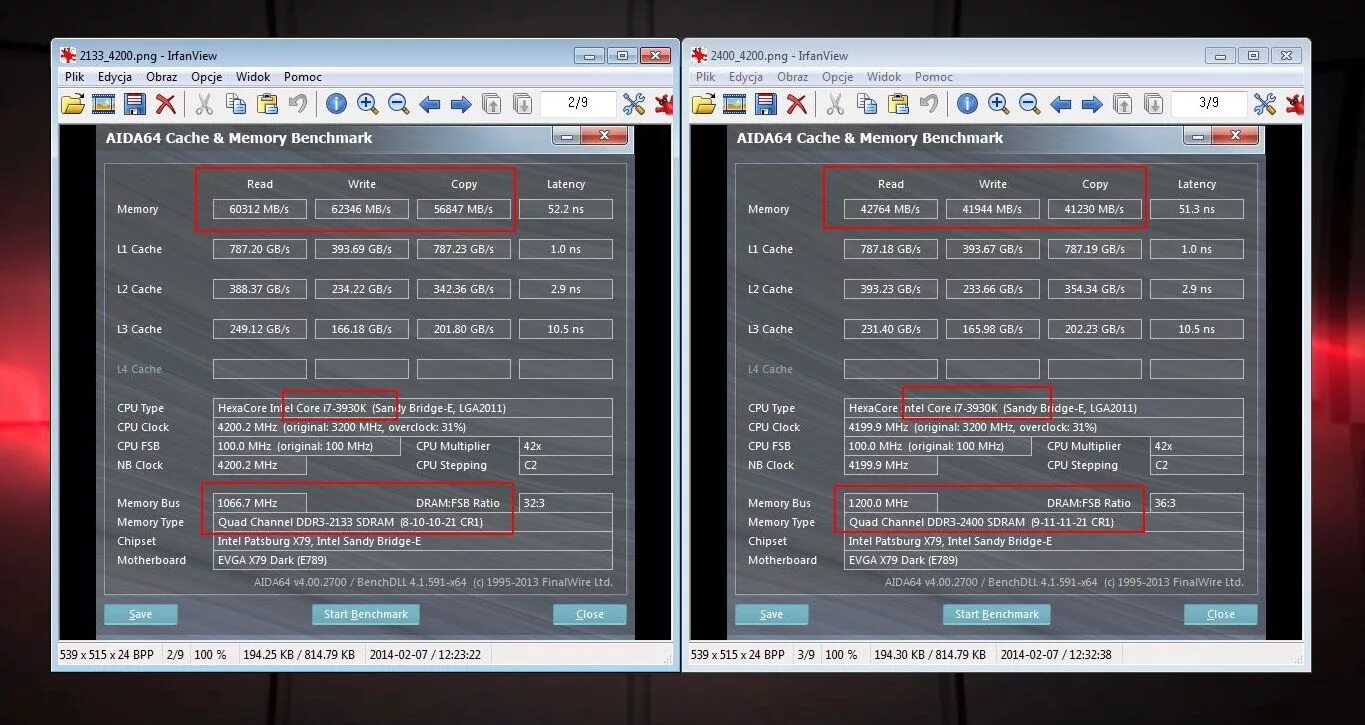Image resolution: width=1365 pixels, height=725 pixels.
Task: Paste clipboard icon in 2133_4200.png window
Action: (x=267, y=104)
